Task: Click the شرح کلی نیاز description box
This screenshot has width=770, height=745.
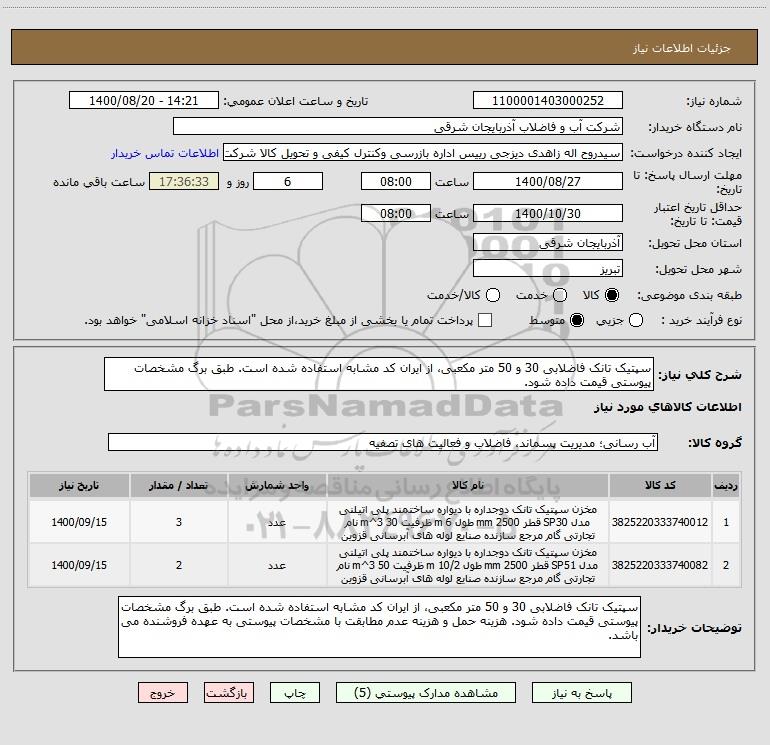Action: coord(379,374)
